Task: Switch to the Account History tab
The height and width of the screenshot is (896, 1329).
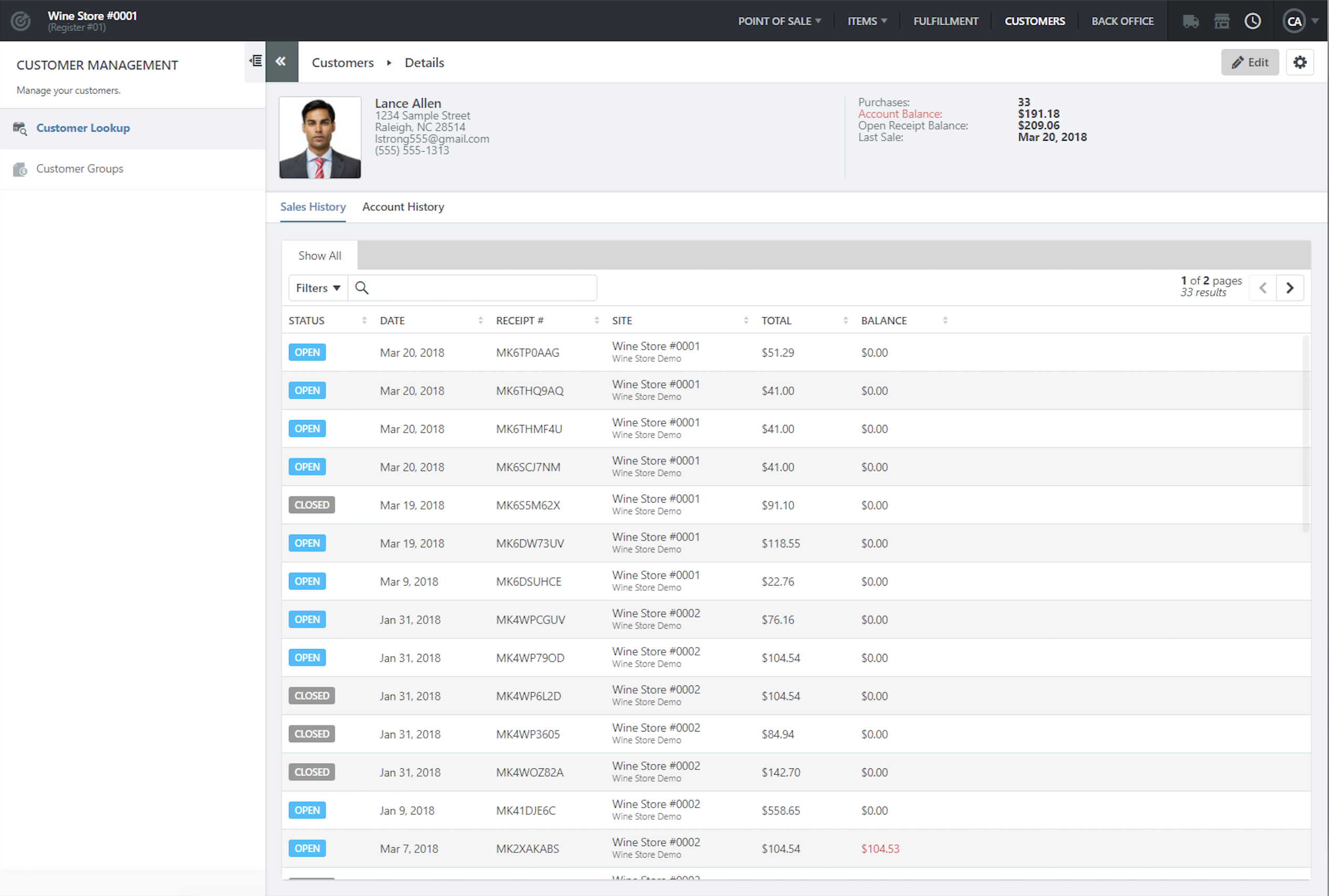Action: point(403,207)
